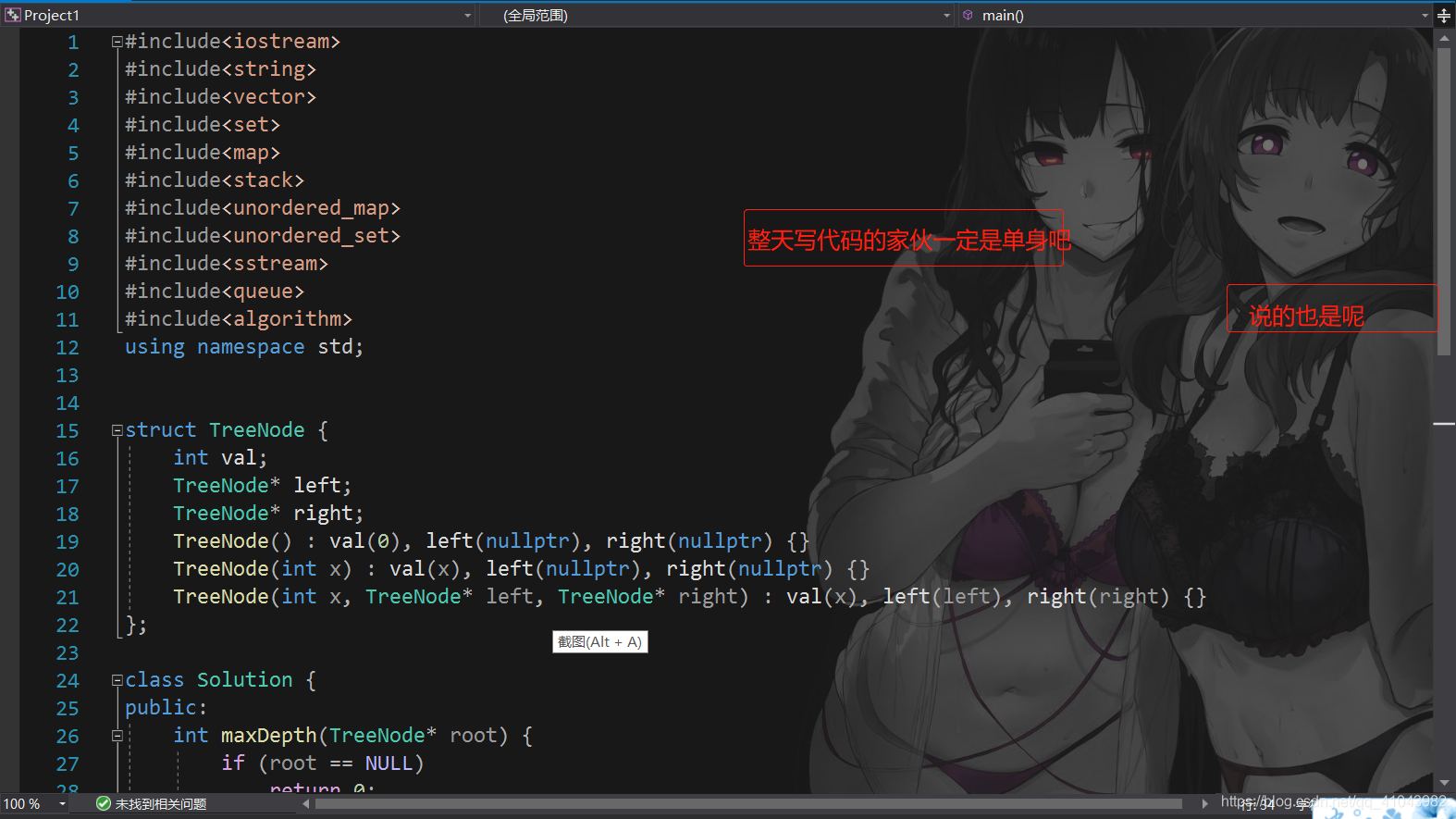Viewport: 1456px width, 819px height.
Task: Click the 未找到相关问题 status text
Action: click(x=161, y=804)
